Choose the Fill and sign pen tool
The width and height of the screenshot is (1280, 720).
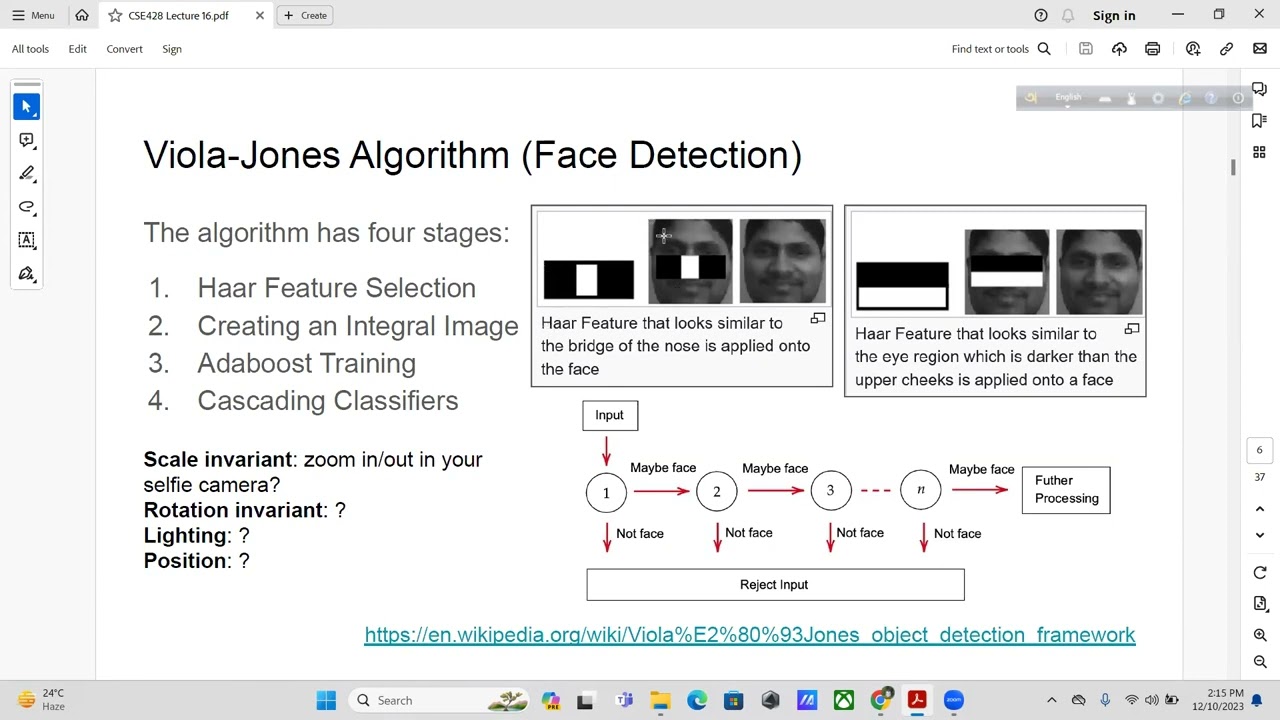tap(27, 274)
